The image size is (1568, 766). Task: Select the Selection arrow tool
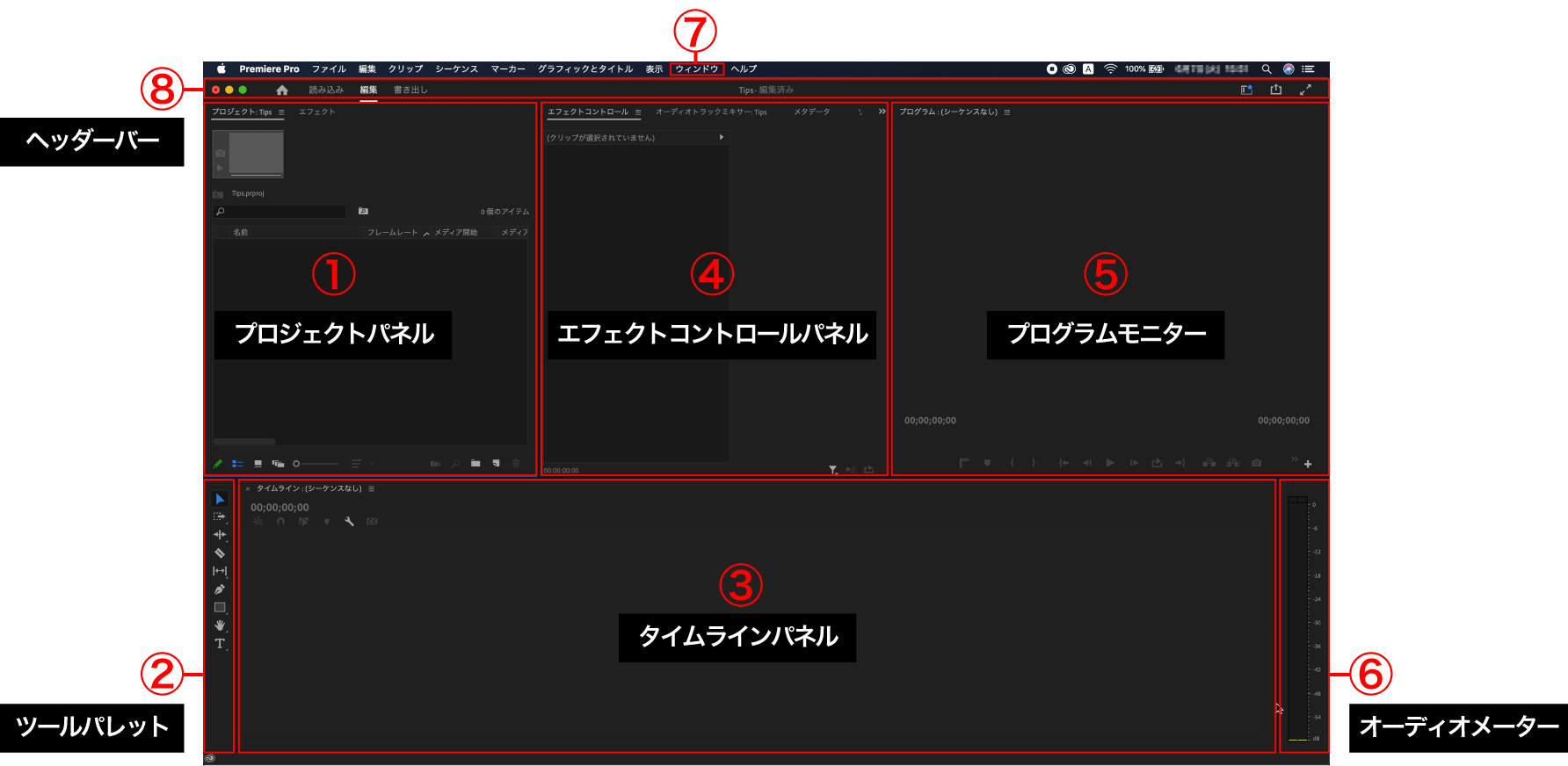coord(220,499)
